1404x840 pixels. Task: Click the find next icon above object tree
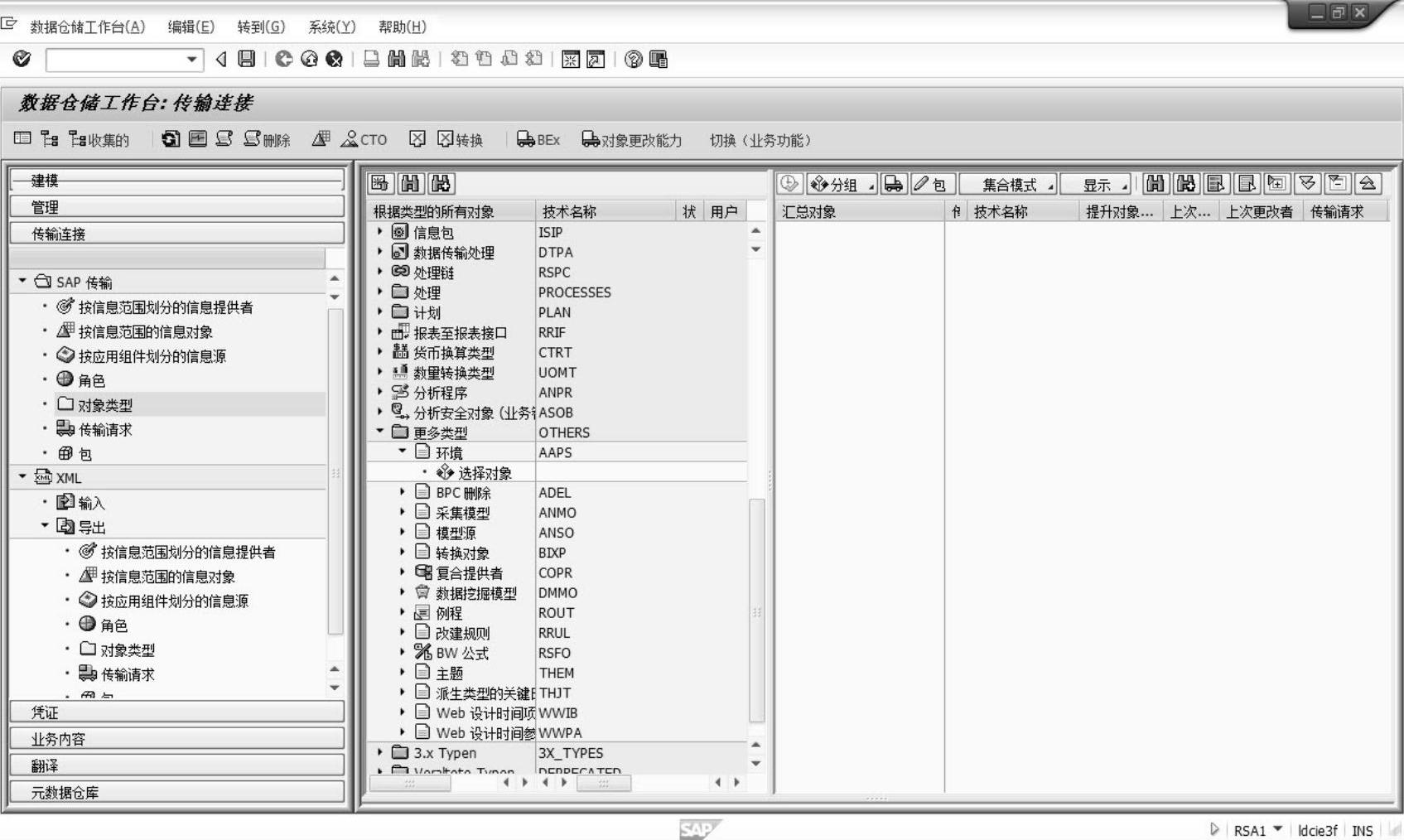(441, 183)
